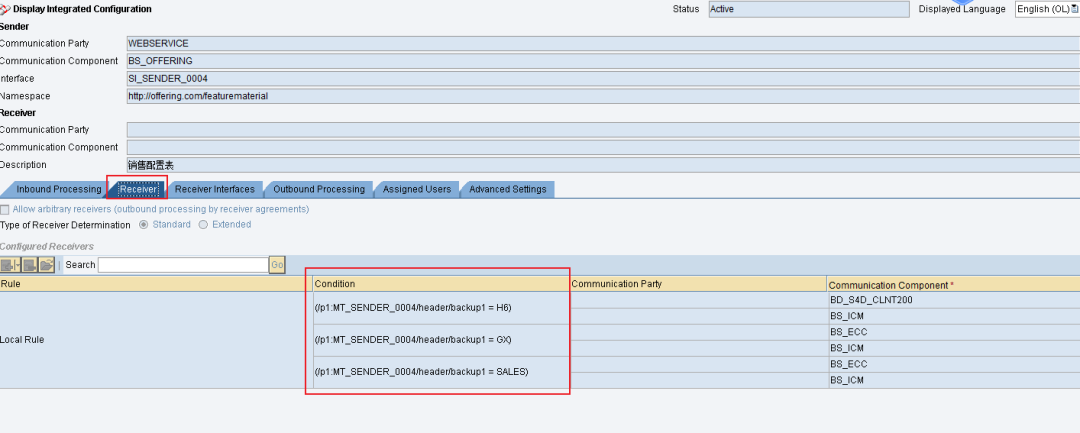The image size is (1080, 433).
Task: Switch to the Inbound Processing tab
Action: coord(59,189)
